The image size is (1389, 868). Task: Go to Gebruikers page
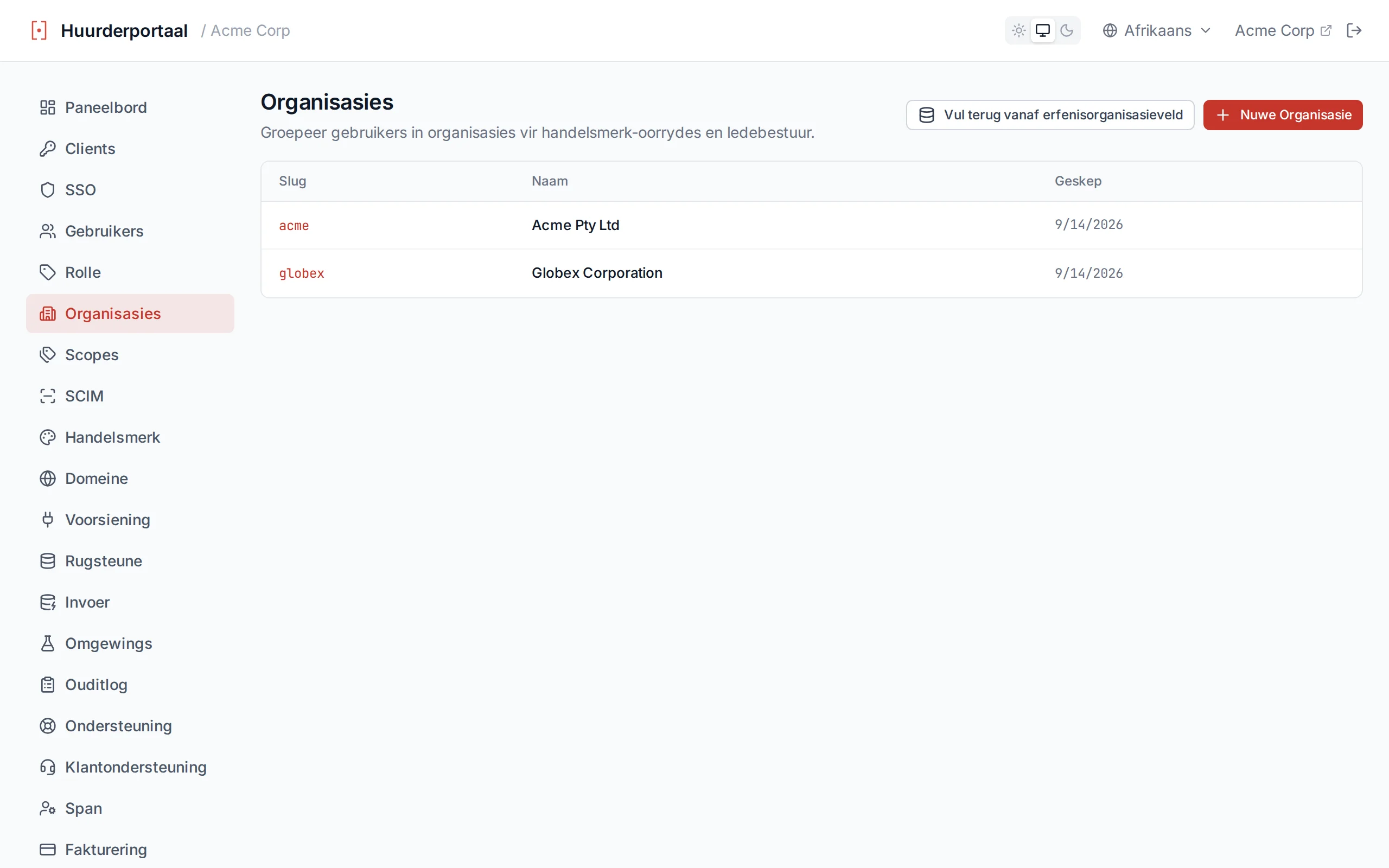pyautogui.click(x=130, y=231)
